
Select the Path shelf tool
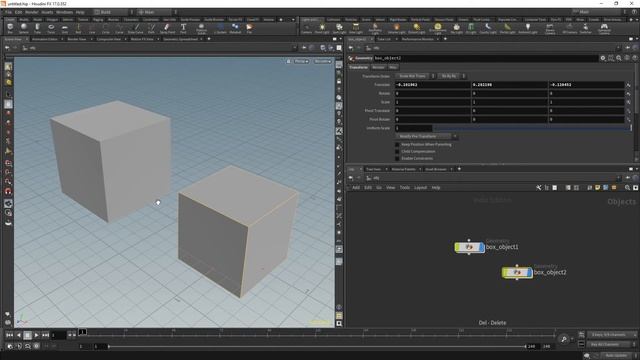pyautogui.click(x=151, y=28)
